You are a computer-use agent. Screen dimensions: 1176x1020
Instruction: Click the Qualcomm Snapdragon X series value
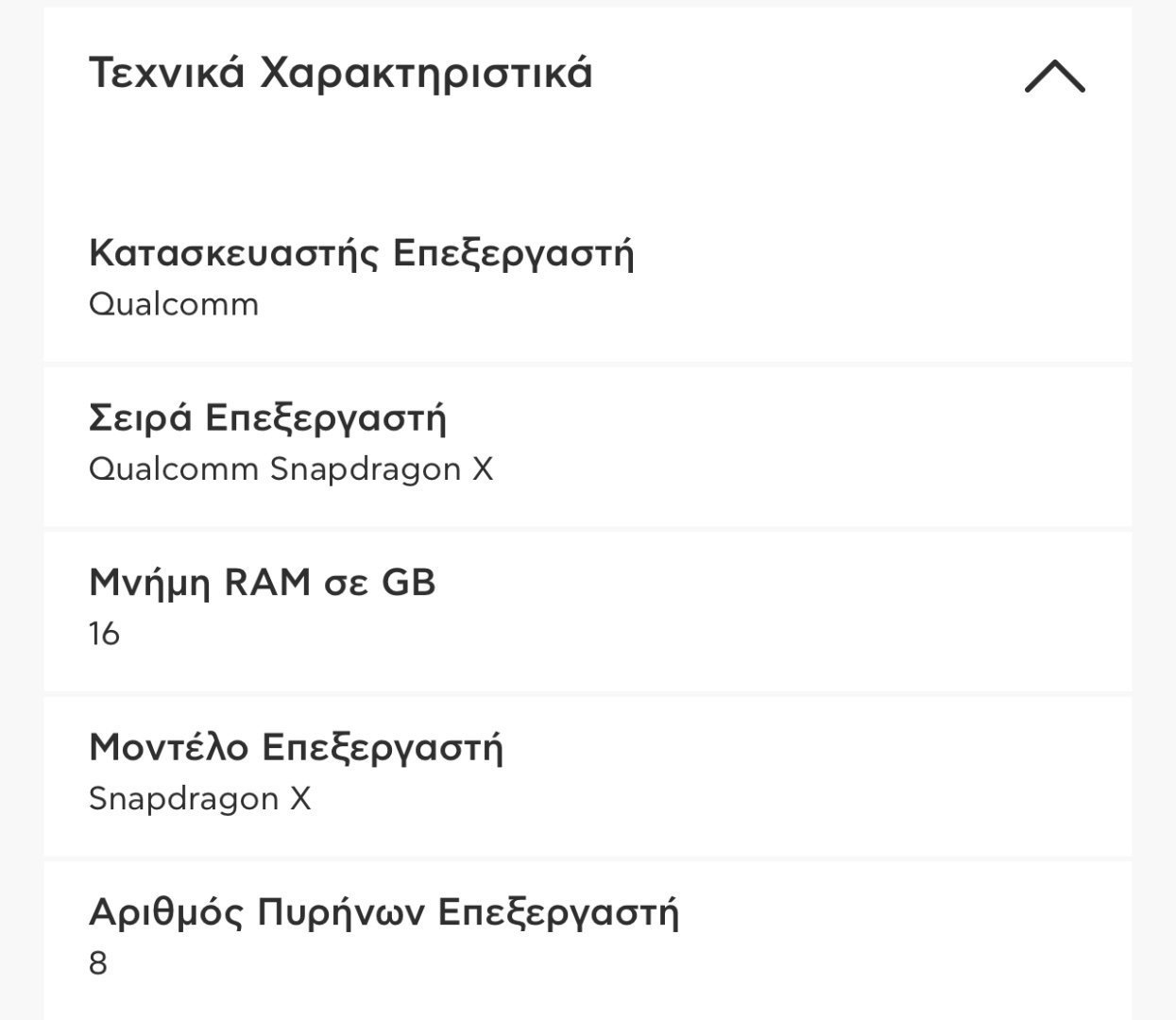pos(291,468)
